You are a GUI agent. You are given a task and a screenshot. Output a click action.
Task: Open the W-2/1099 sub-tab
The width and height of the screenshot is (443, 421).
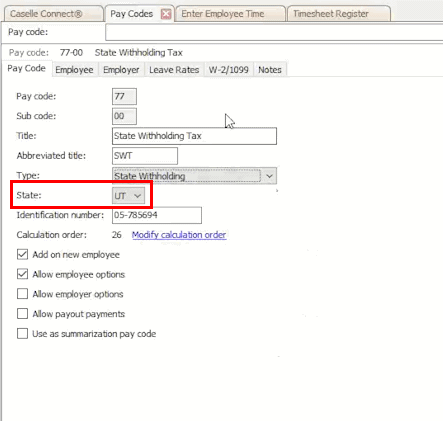229,70
